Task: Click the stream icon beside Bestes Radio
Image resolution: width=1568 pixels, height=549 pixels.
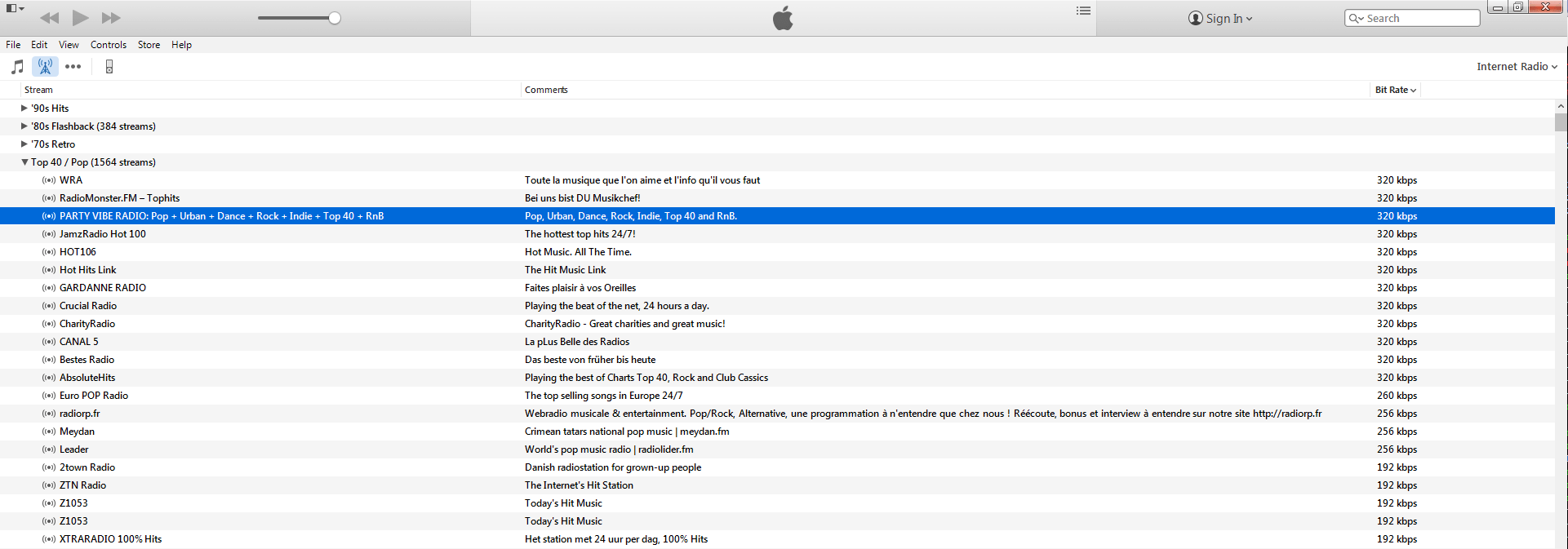Action: tap(49, 360)
